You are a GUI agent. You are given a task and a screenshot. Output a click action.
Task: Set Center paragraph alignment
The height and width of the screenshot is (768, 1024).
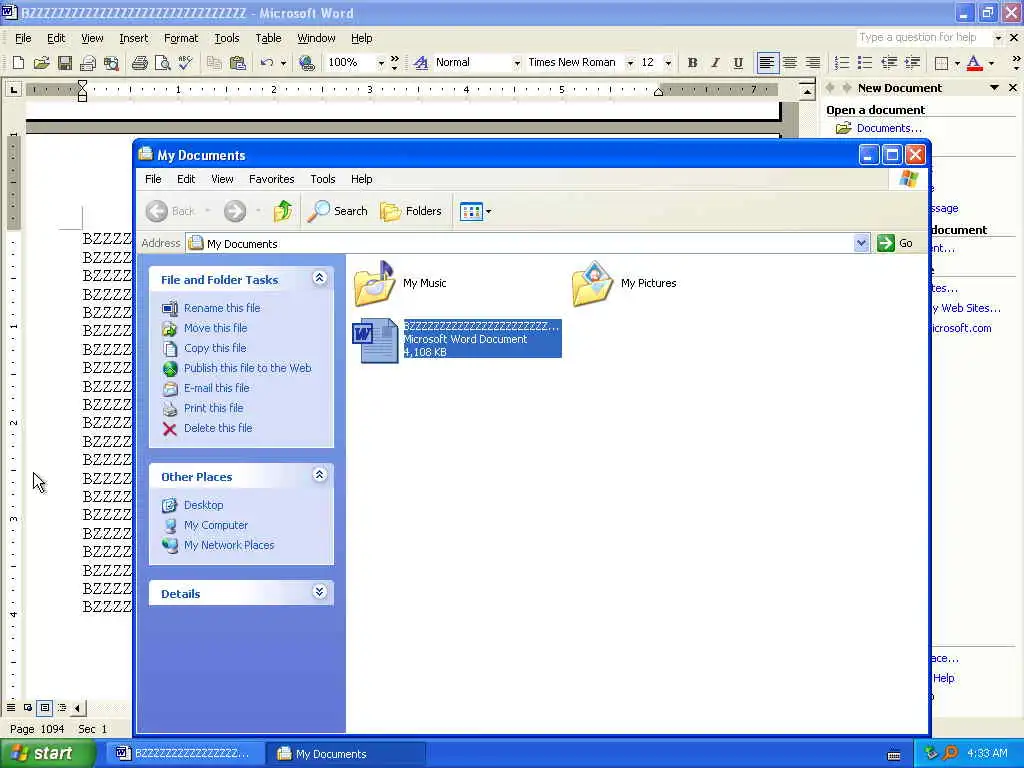(790, 63)
